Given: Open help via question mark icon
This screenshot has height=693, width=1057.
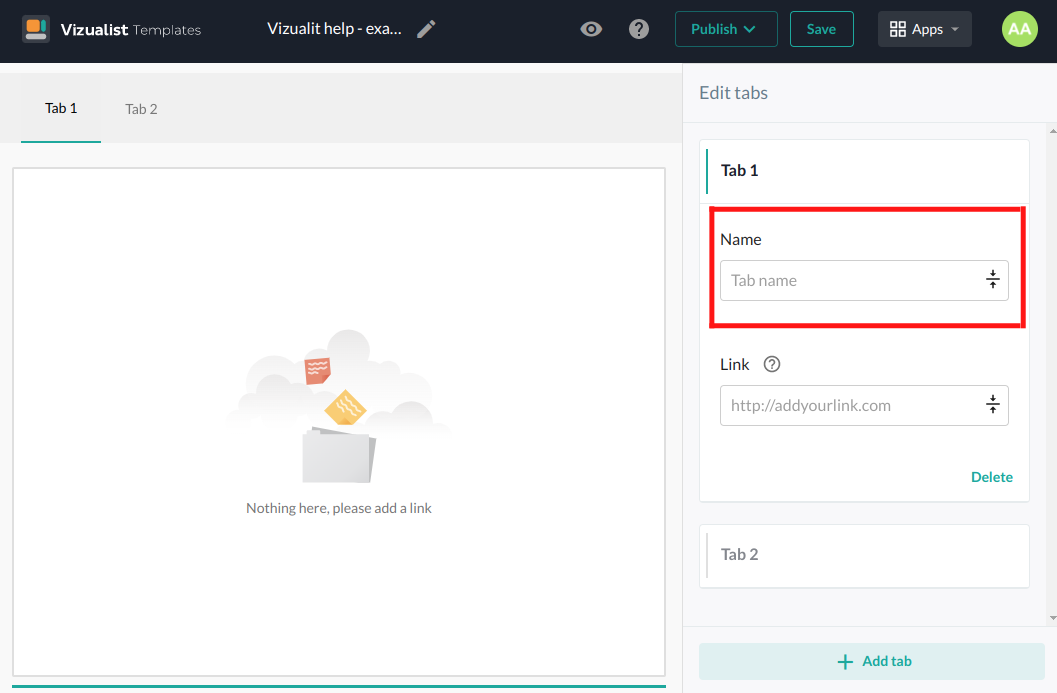Looking at the screenshot, I should (639, 29).
